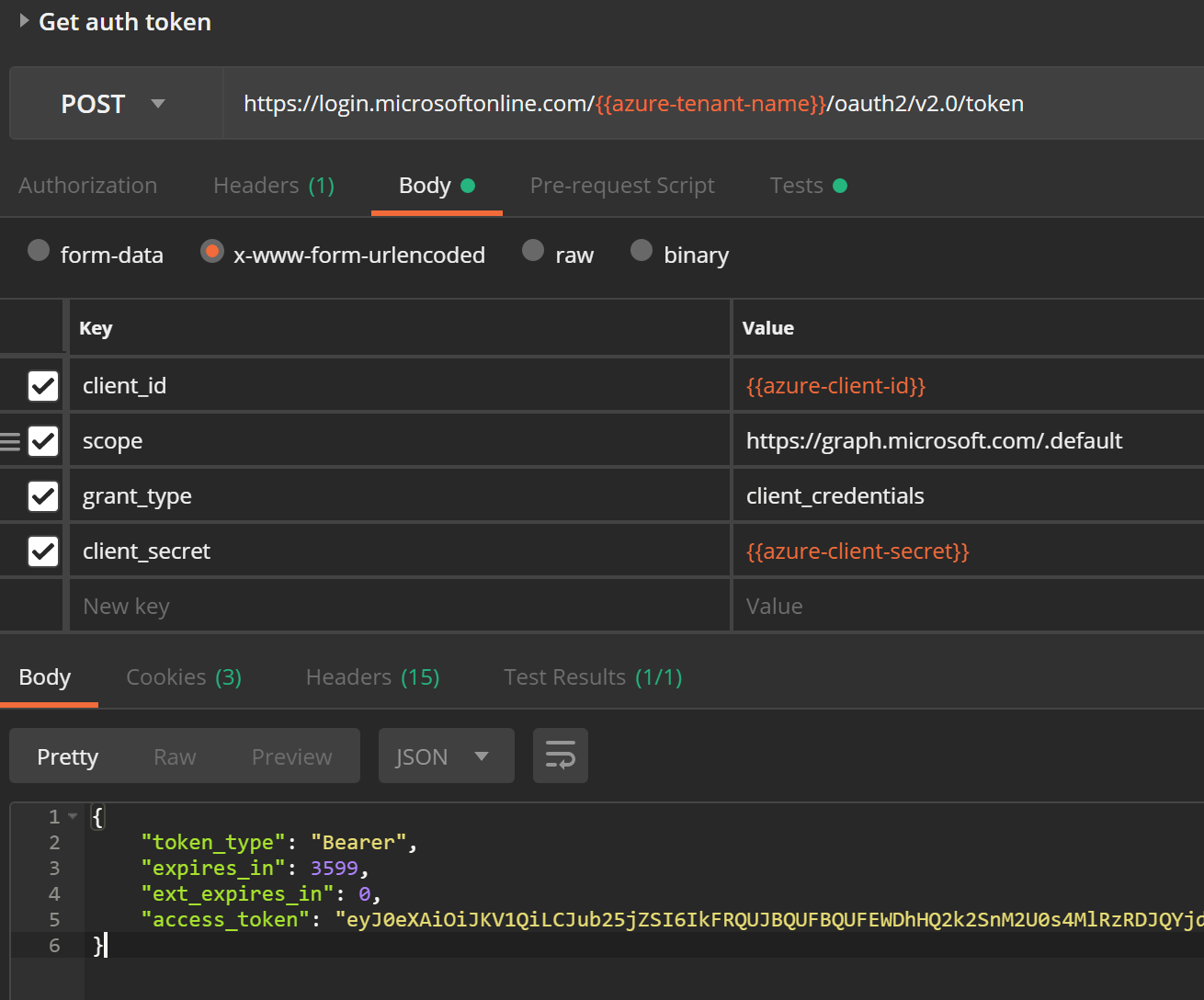1204x1000 pixels.
Task: Click the drag handle beside the scope row
Action: (x=9, y=440)
